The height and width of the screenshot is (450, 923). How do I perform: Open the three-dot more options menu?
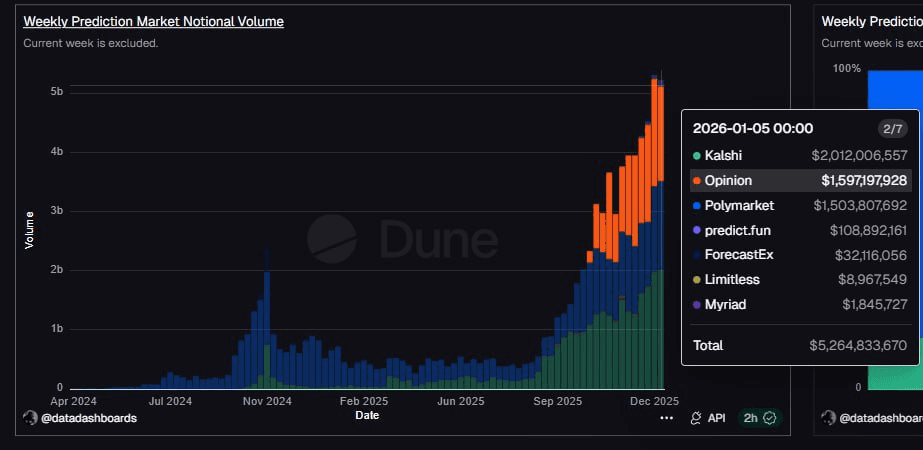point(666,418)
